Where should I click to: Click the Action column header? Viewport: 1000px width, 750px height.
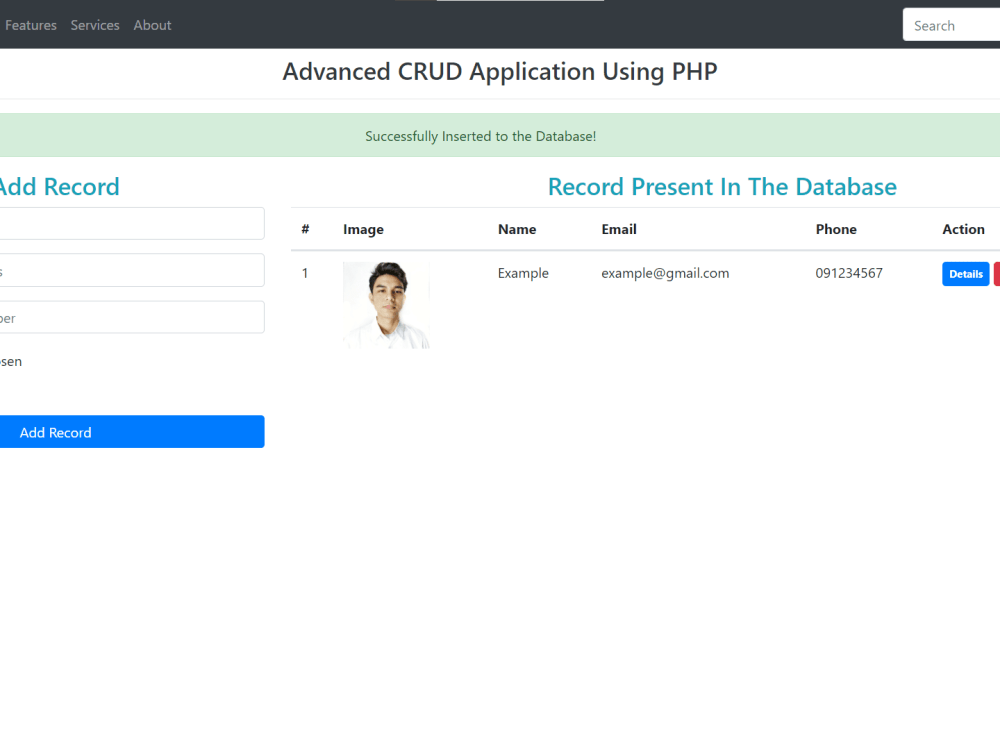pos(963,229)
